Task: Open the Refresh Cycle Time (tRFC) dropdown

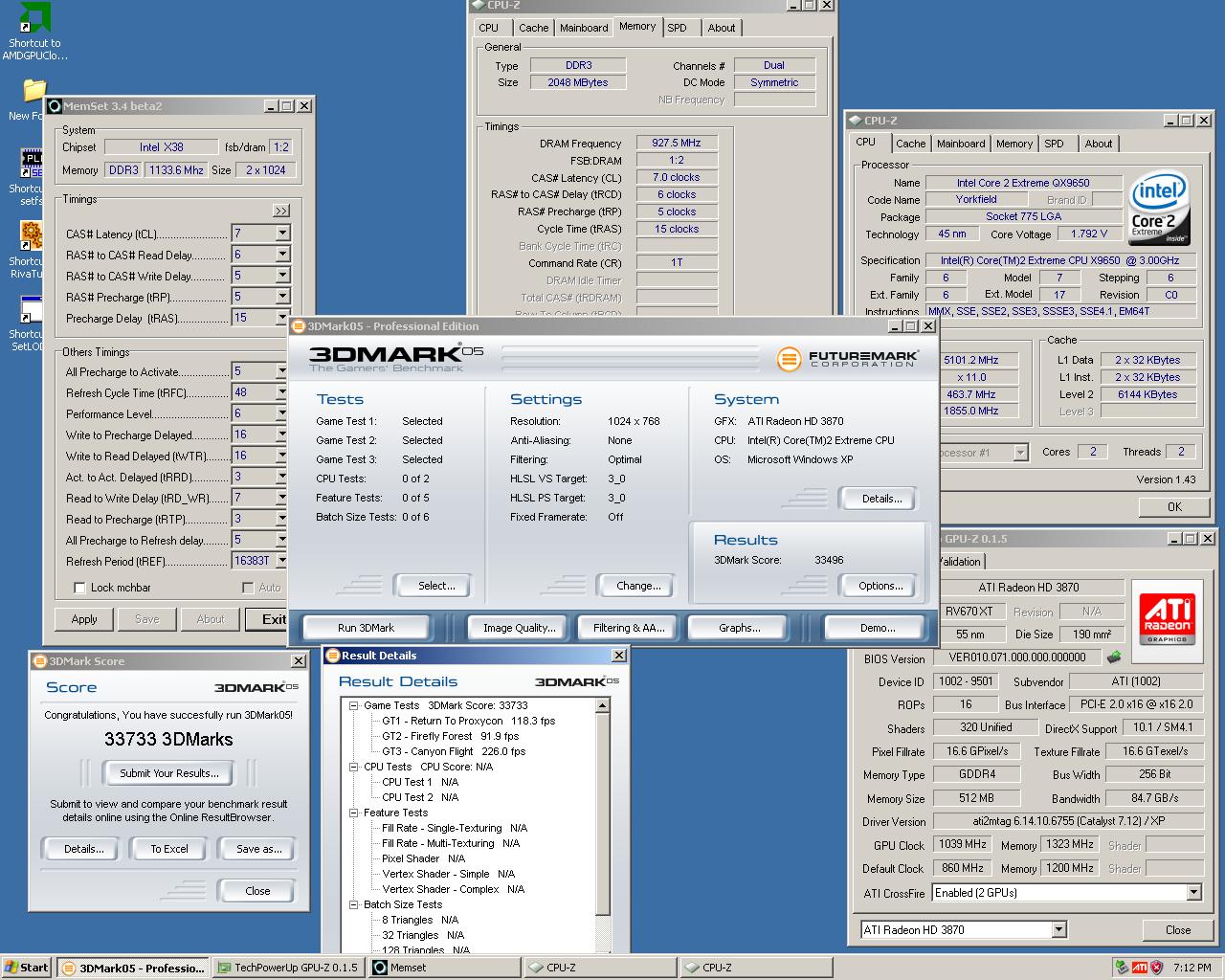Action: point(282,392)
